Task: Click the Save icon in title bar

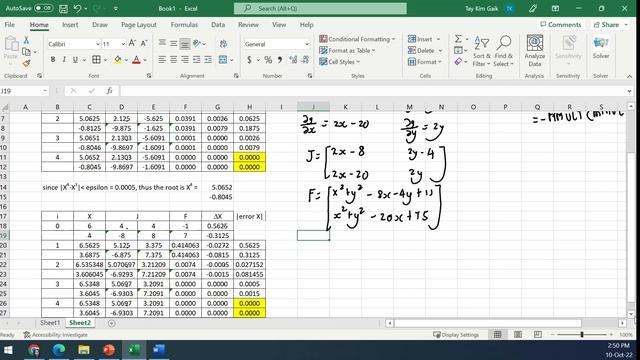Action: click(x=63, y=9)
